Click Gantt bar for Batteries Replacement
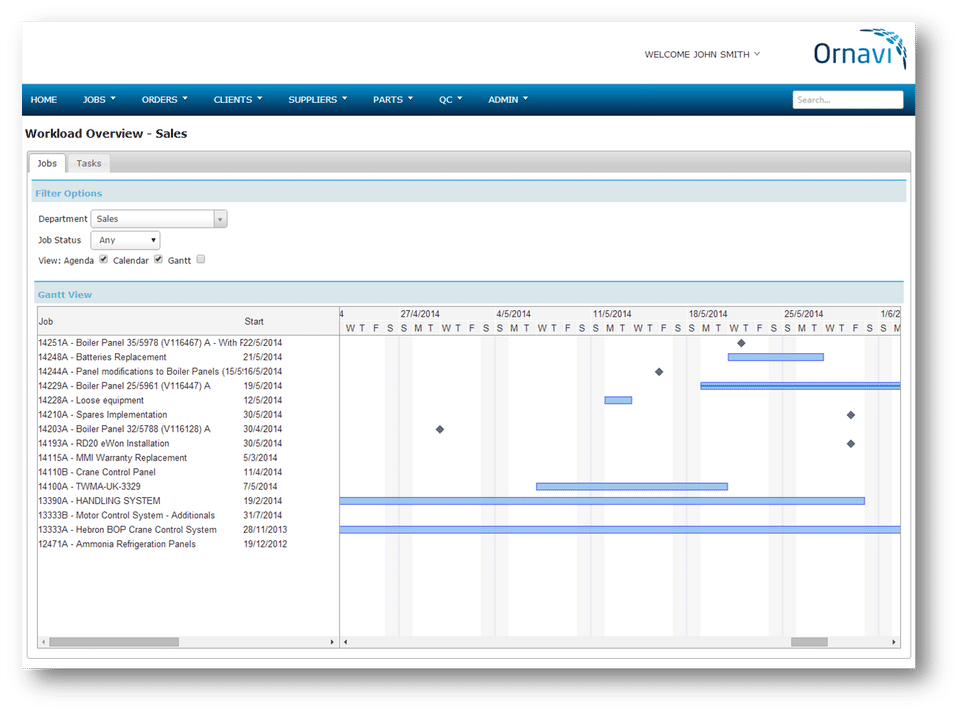960x713 pixels. point(776,357)
